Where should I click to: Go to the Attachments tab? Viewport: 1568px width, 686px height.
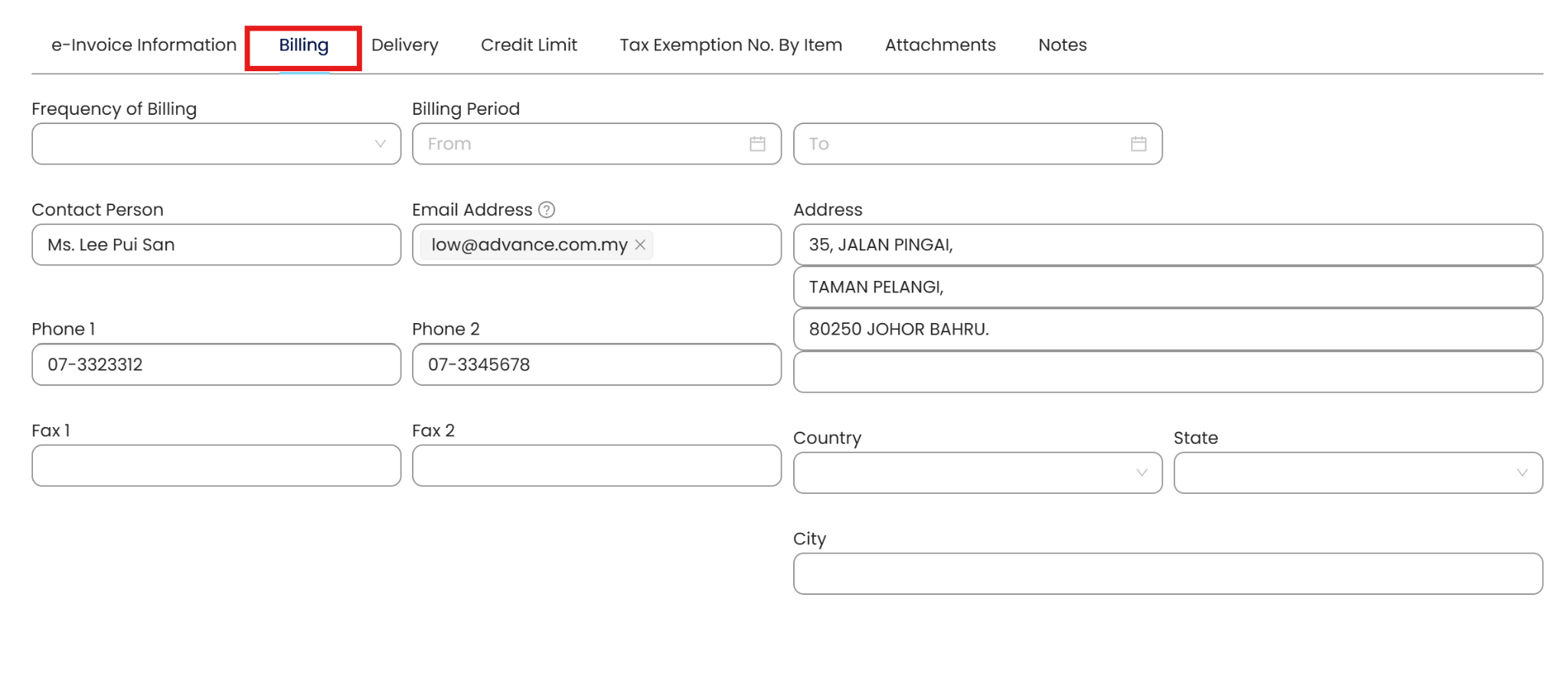click(x=940, y=45)
